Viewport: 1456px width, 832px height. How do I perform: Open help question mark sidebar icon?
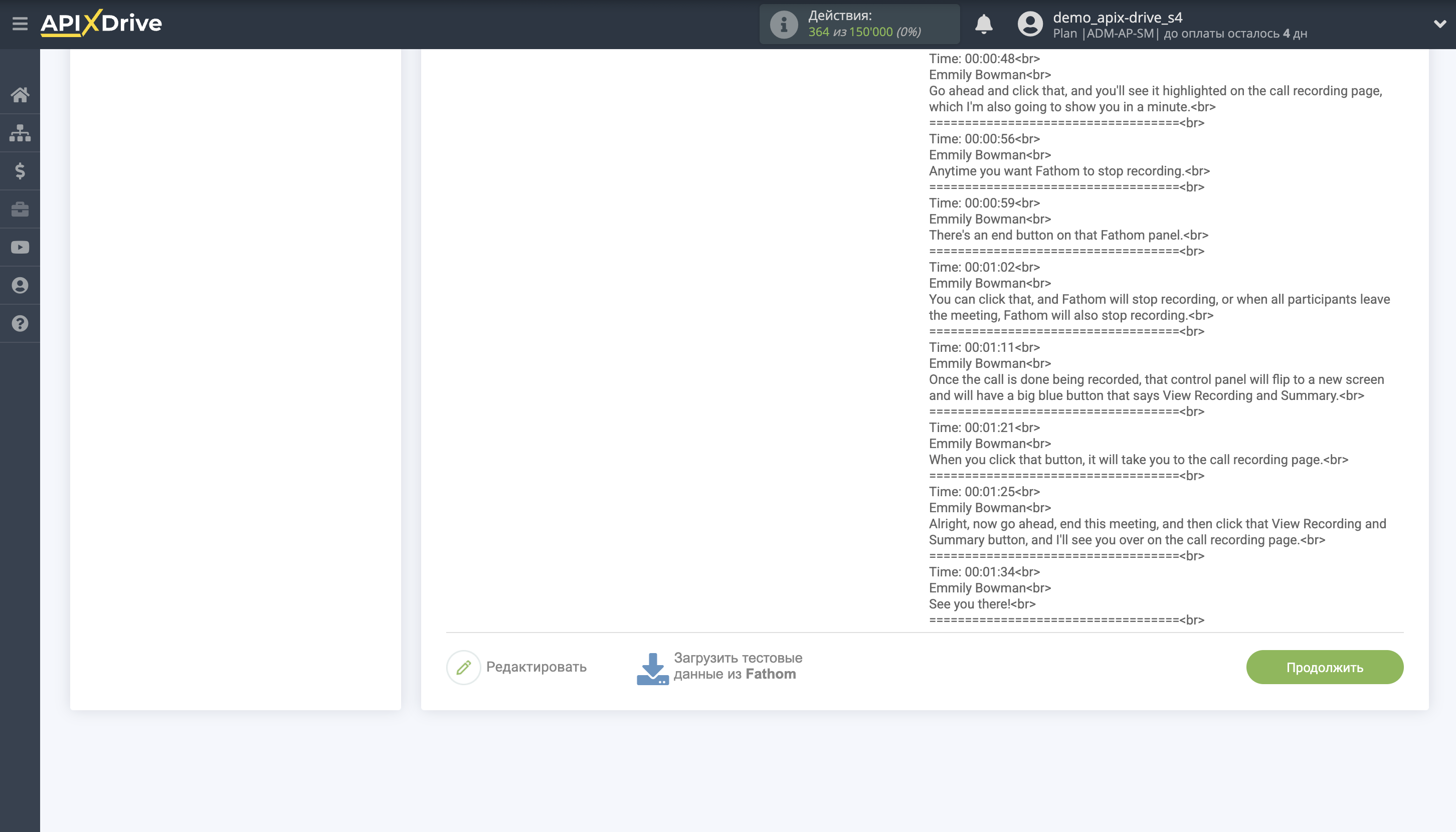coord(20,323)
